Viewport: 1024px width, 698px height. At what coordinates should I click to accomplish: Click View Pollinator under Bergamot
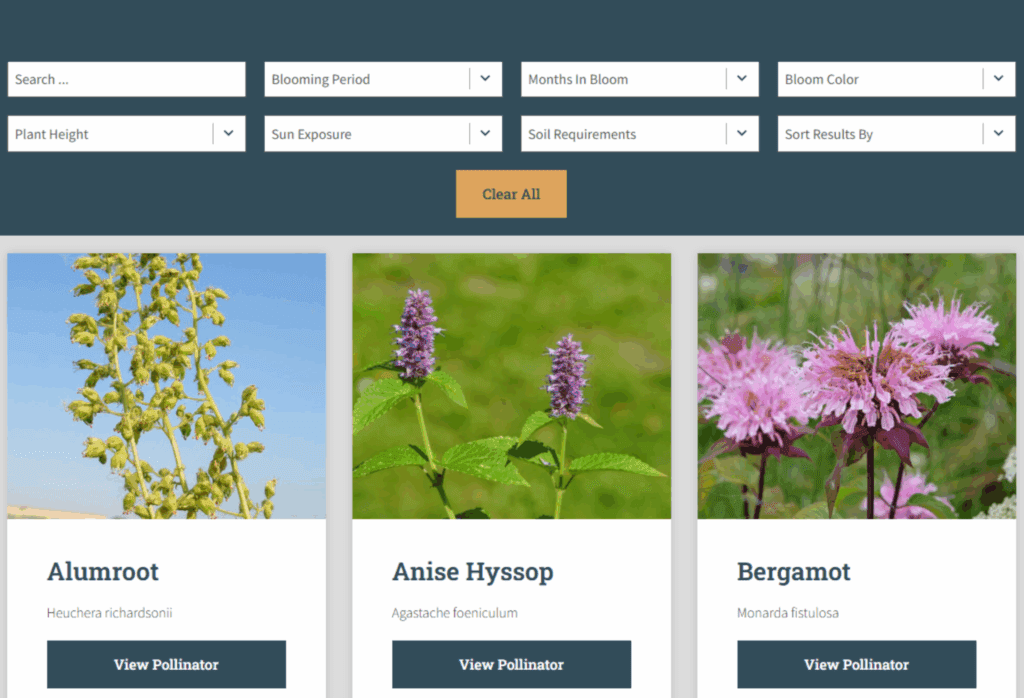(x=856, y=664)
